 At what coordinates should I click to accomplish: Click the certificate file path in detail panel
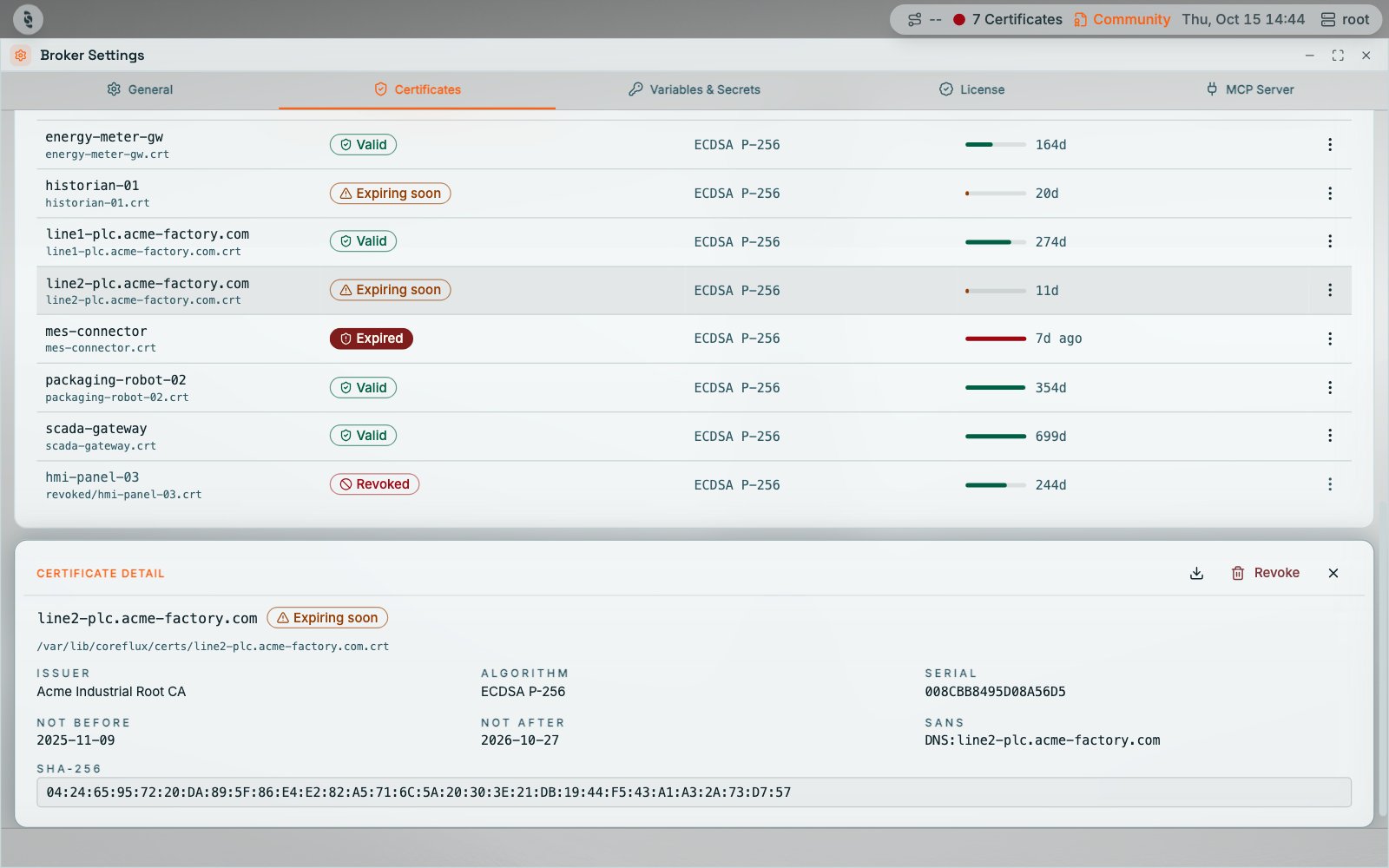[213, 647]
